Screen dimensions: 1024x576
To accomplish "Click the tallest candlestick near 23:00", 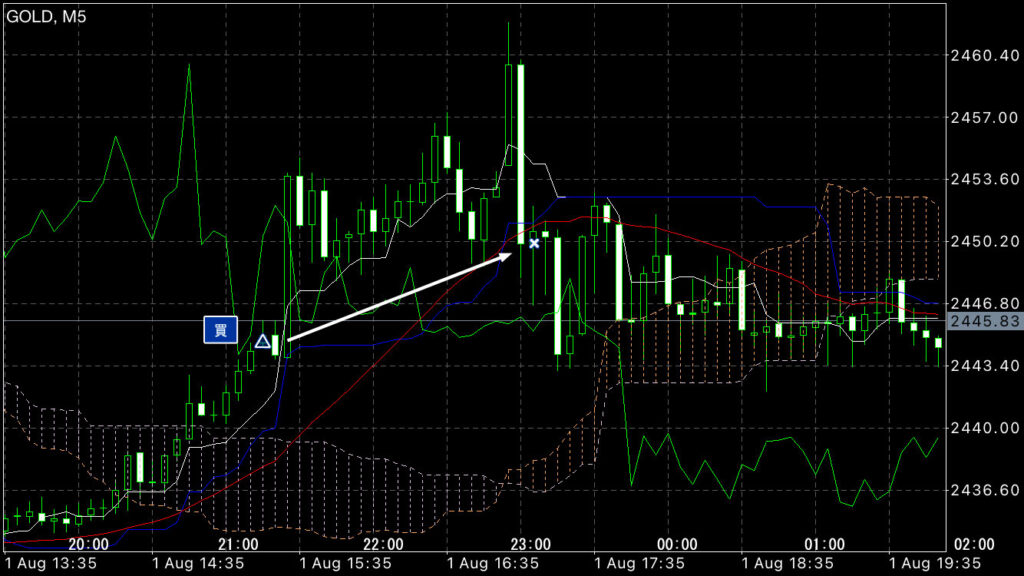I will coord(520,154).
